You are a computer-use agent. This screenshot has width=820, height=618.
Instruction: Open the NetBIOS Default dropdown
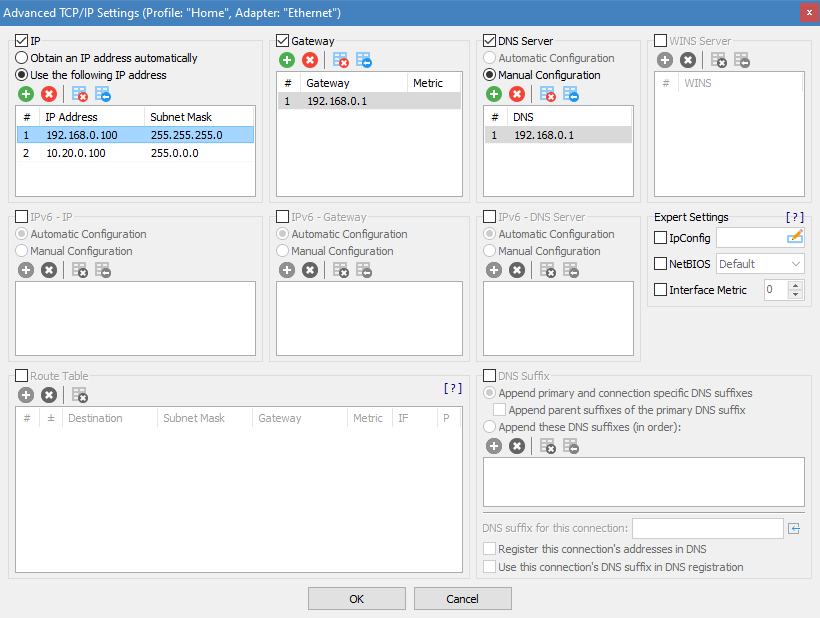(x=760, y=264)
